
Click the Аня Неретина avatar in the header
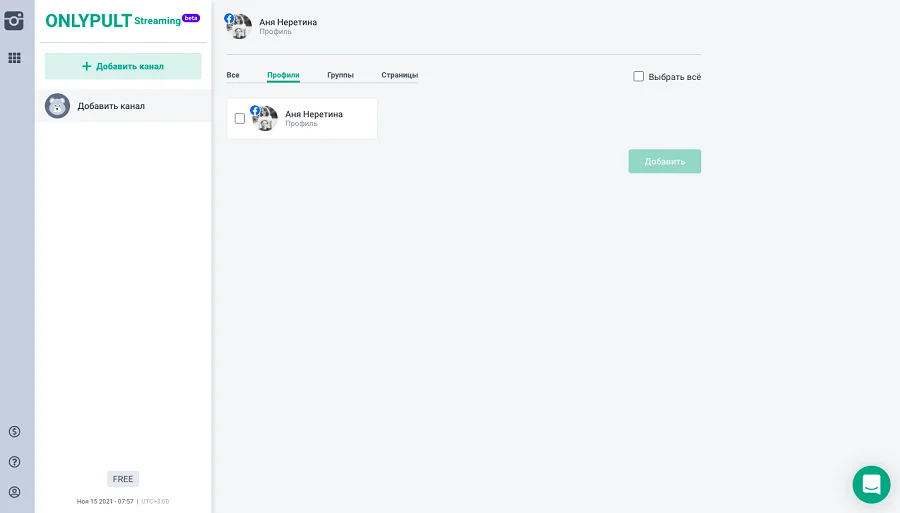pos(238,26)
